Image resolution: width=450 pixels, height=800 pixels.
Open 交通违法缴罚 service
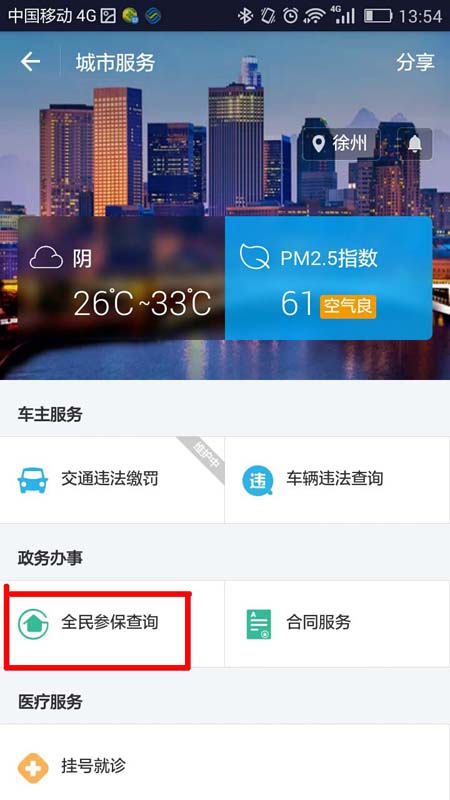tap(112, 480)
